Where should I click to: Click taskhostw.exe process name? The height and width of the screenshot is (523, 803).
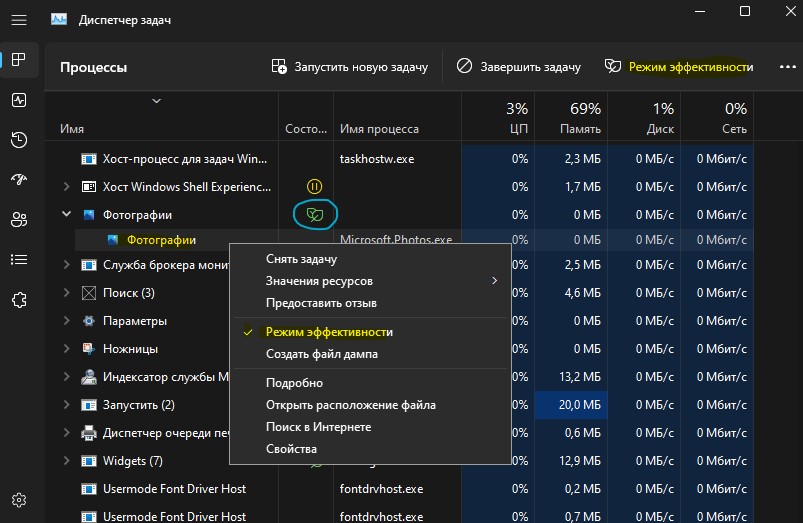pyautogui.click(x=377, y=159)
